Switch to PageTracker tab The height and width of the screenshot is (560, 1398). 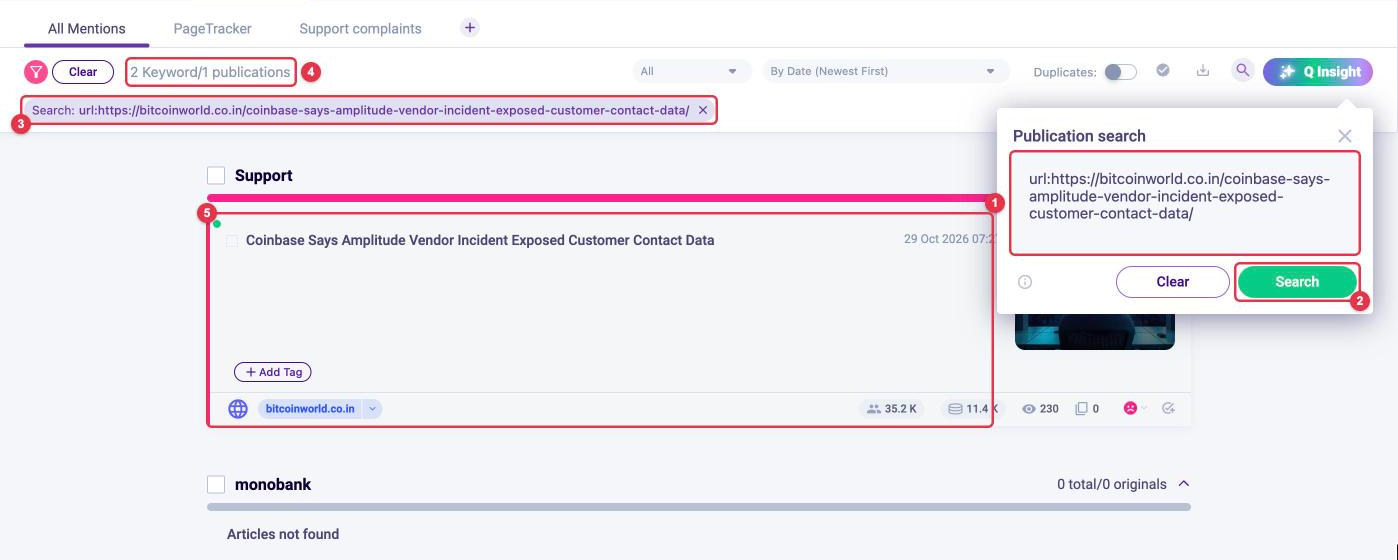click(212, 28)
